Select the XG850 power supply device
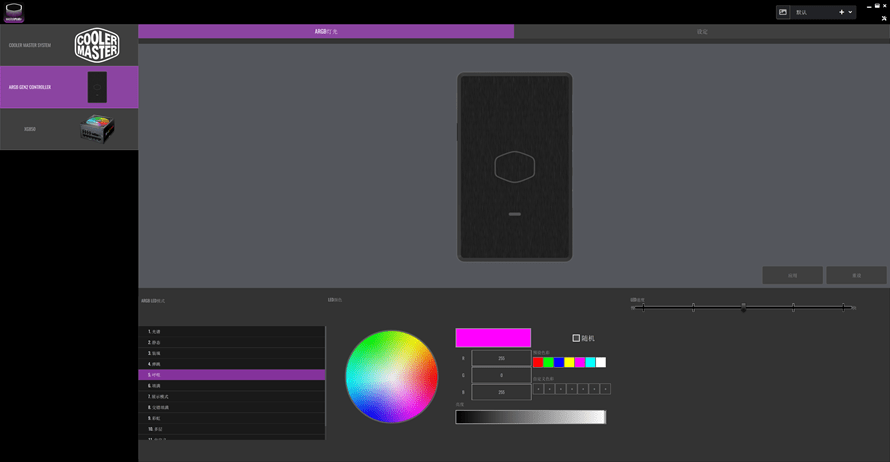The image size is (890, 462). point(69,129)
